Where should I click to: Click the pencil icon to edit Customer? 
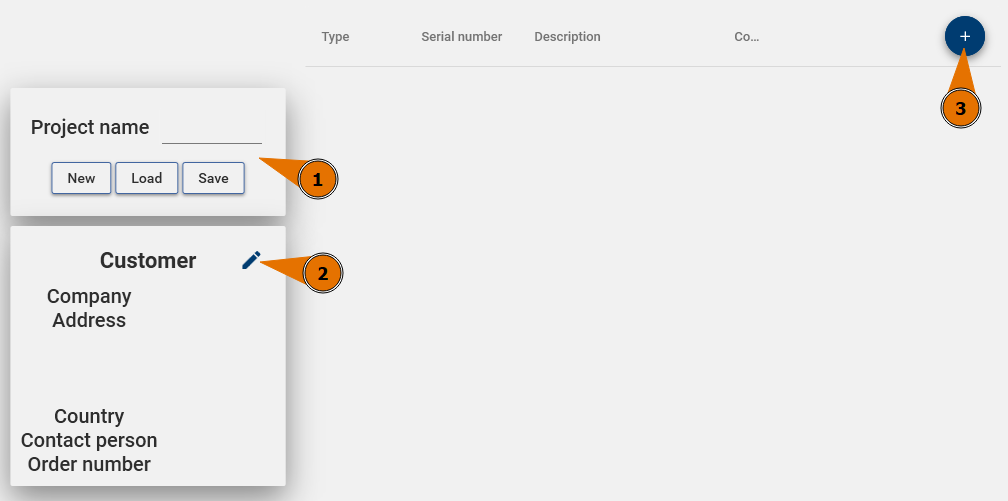point(251,260)
